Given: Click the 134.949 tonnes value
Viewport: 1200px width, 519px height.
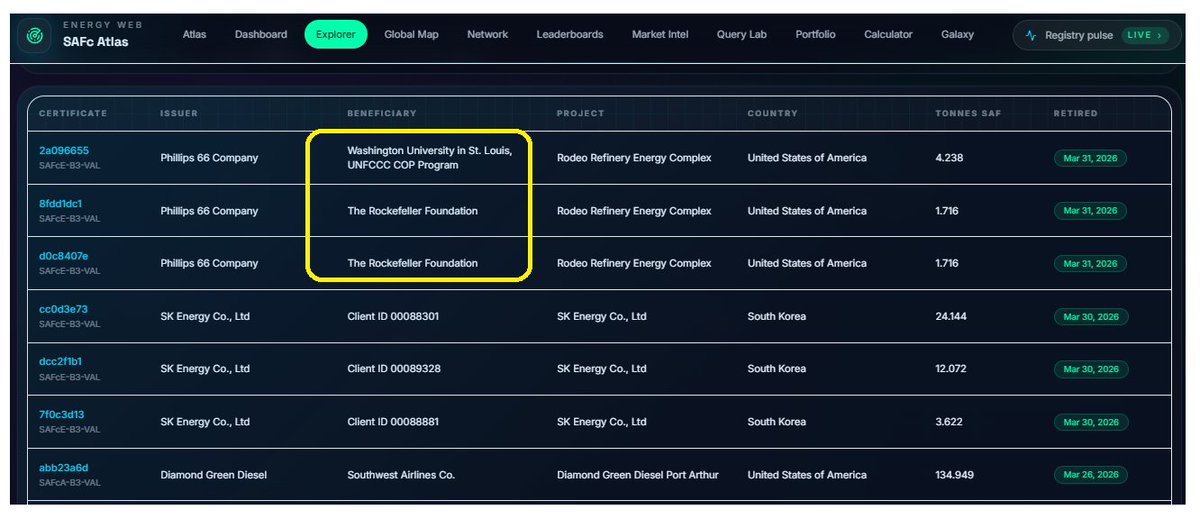Looking at the screenshot, I should coord(954,475).
